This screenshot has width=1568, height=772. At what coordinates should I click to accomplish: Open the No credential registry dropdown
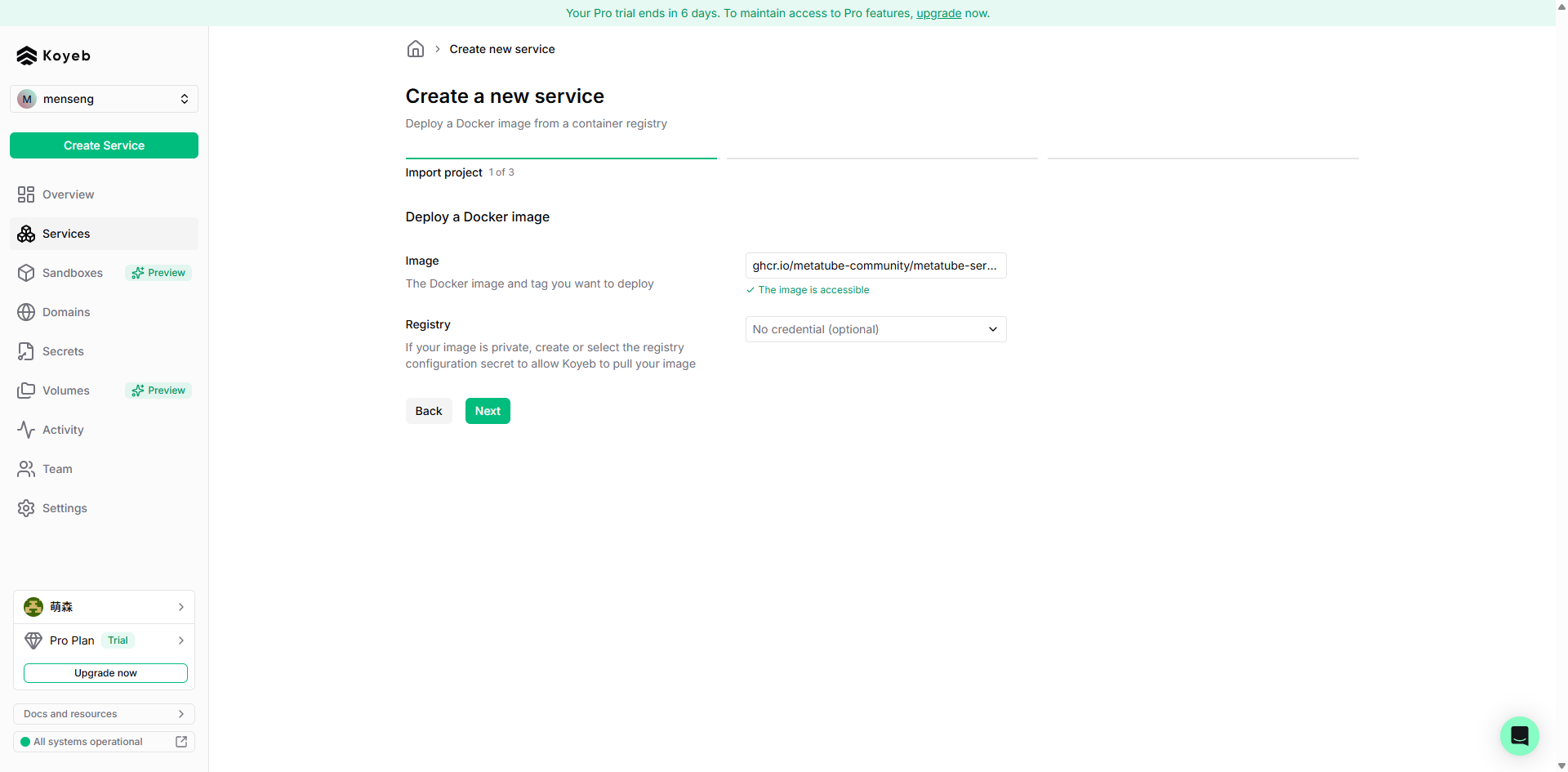point(875,329)
